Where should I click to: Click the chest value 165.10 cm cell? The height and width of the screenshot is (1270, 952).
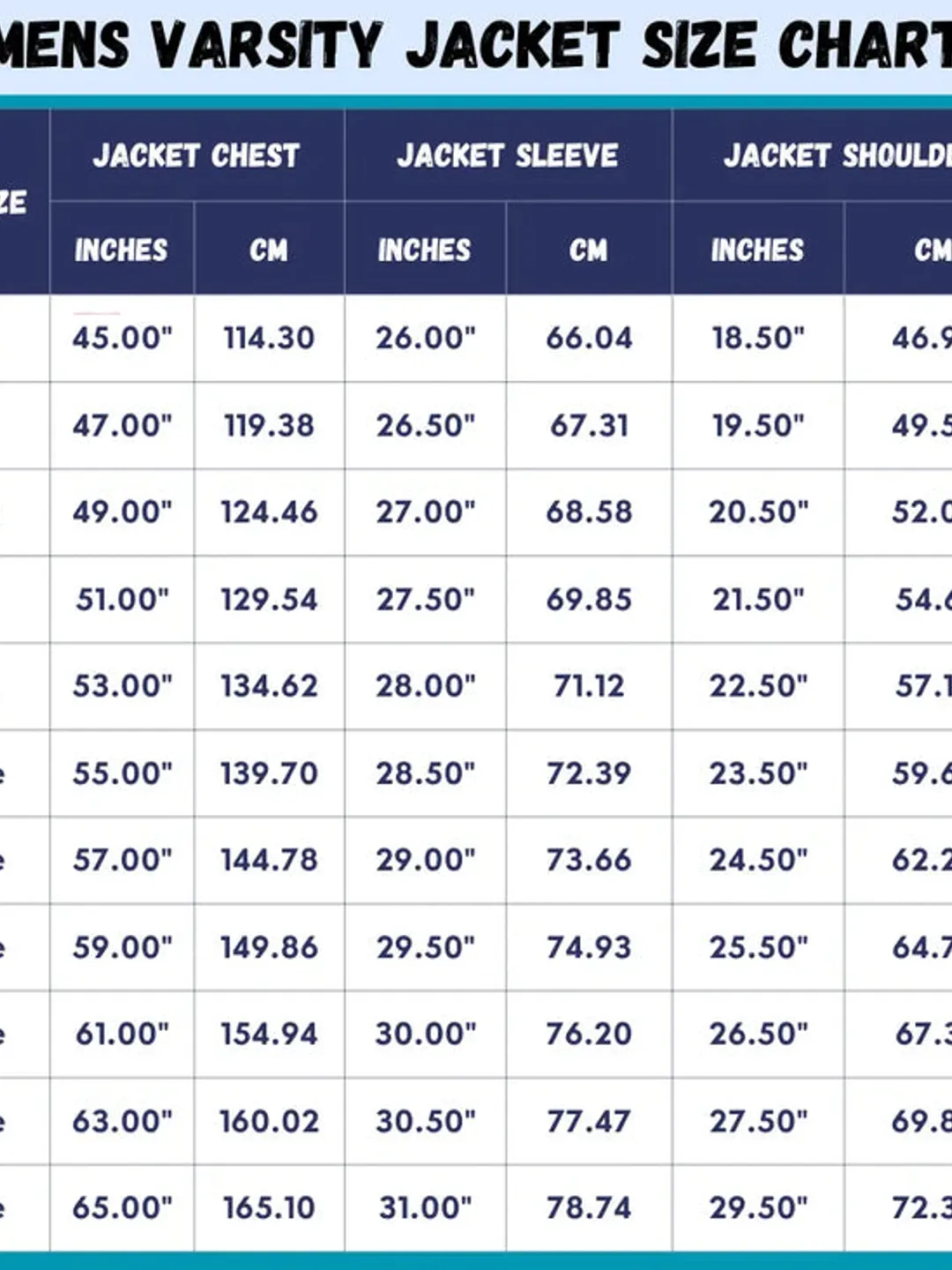click(269, 1207)
